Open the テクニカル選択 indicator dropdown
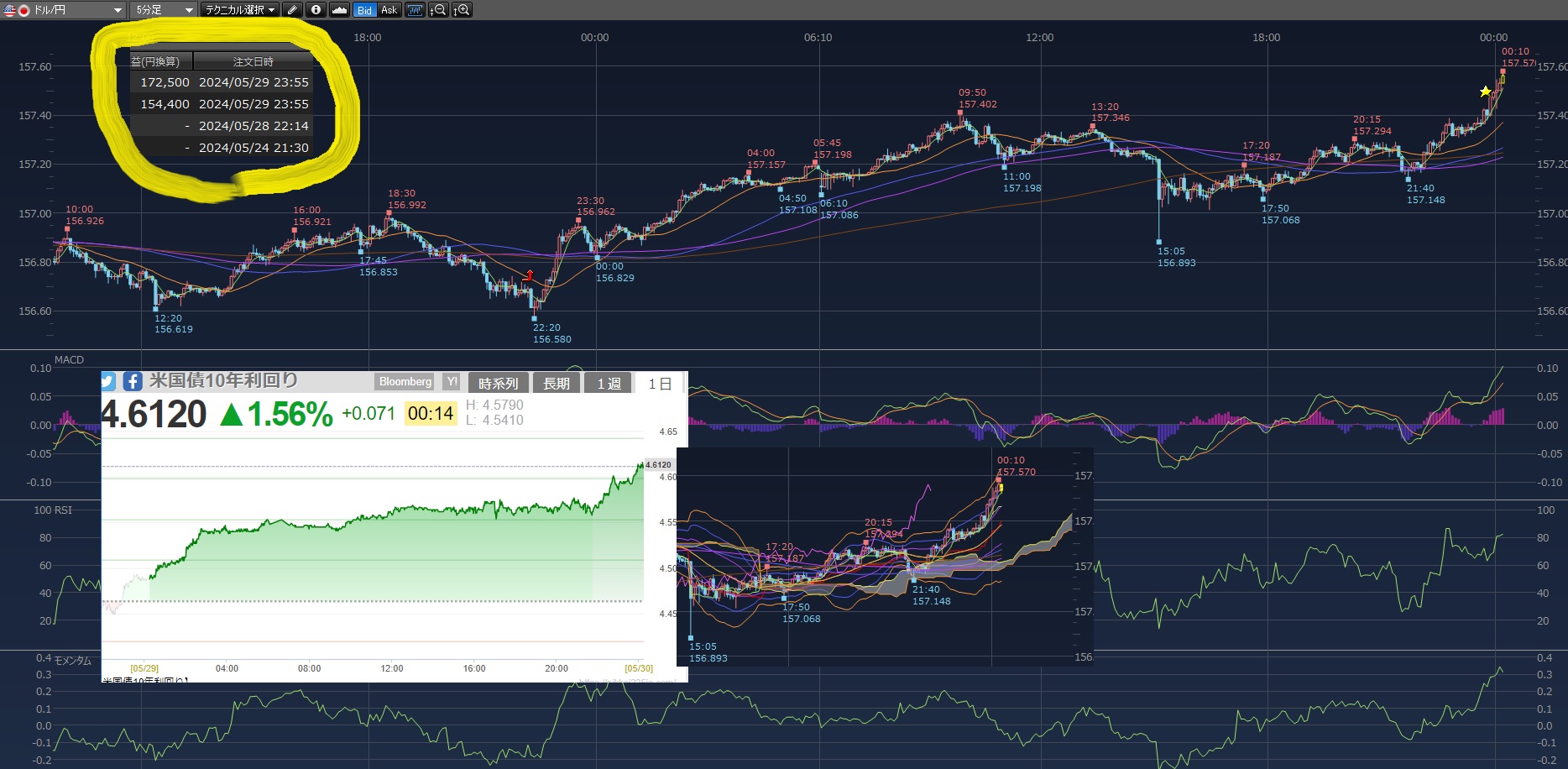This screenshot has height=769, width=1568. click(240, 10)
